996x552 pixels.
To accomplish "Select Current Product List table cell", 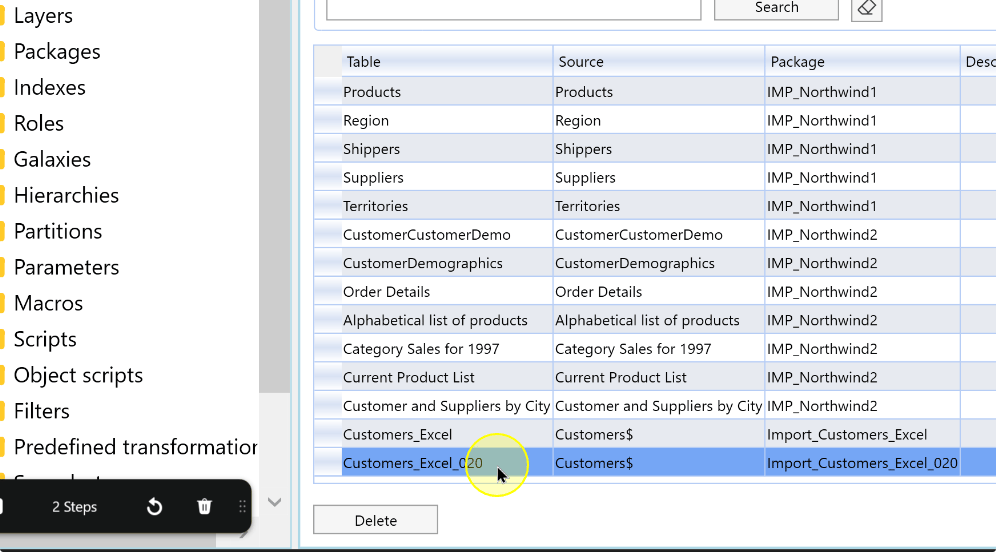I will coord(447,378).
